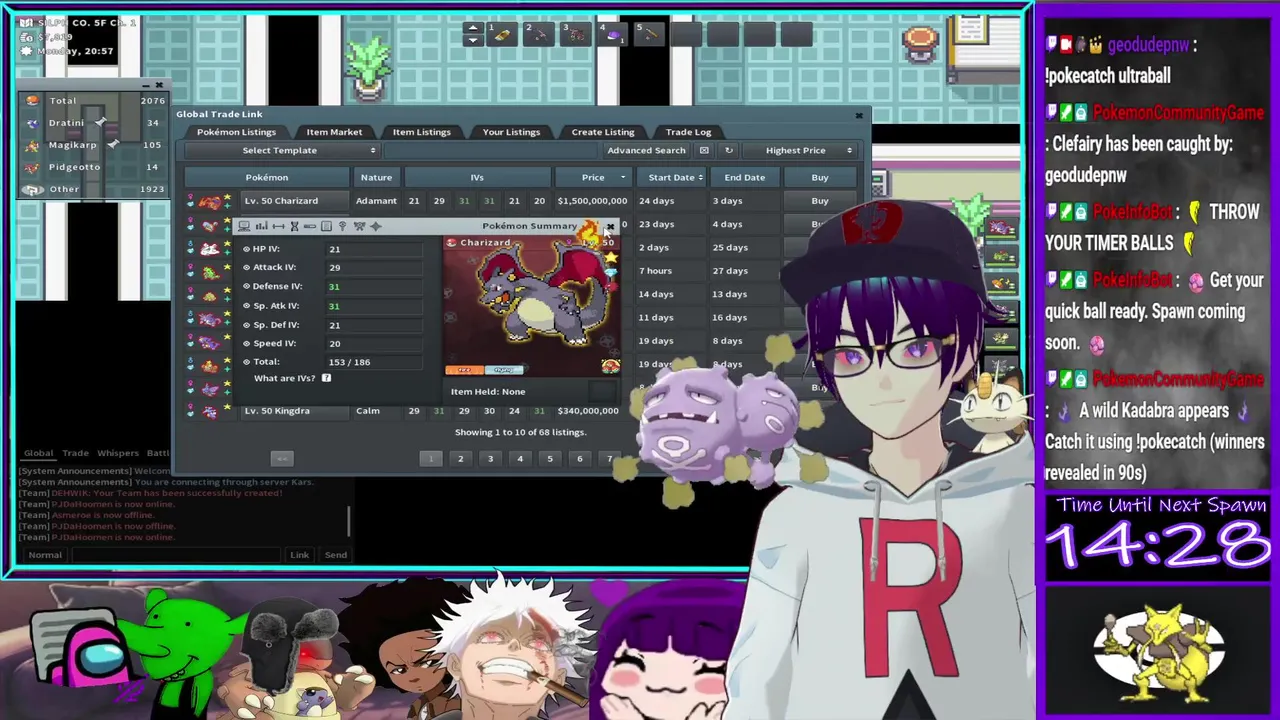Toggle the pin next to Dratini counter
Viewport: 1280px width, 720px height.
[100, 123]
